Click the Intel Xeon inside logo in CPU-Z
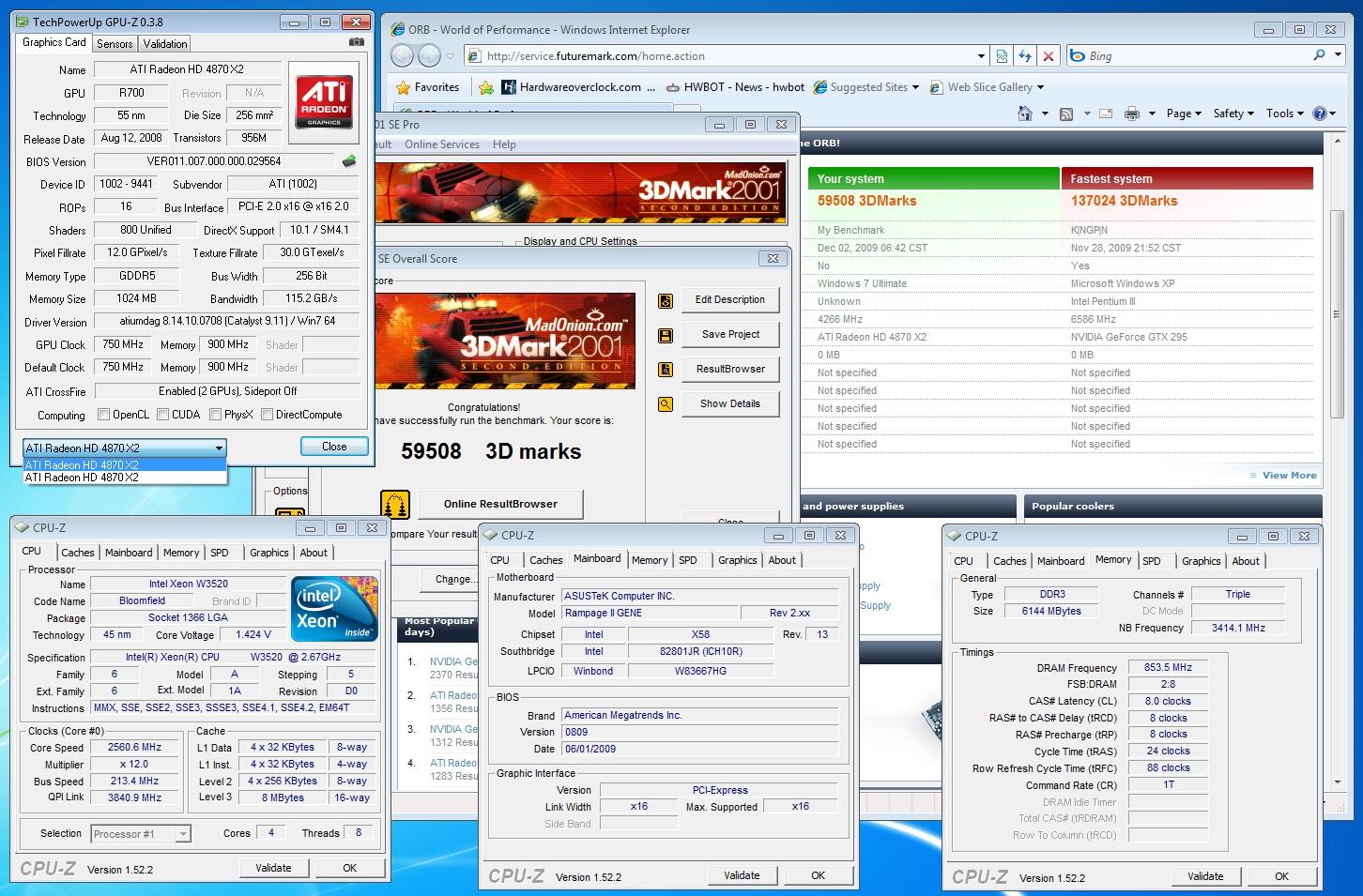Screen dimensions: 1363x896 click(x=334, y=609)
